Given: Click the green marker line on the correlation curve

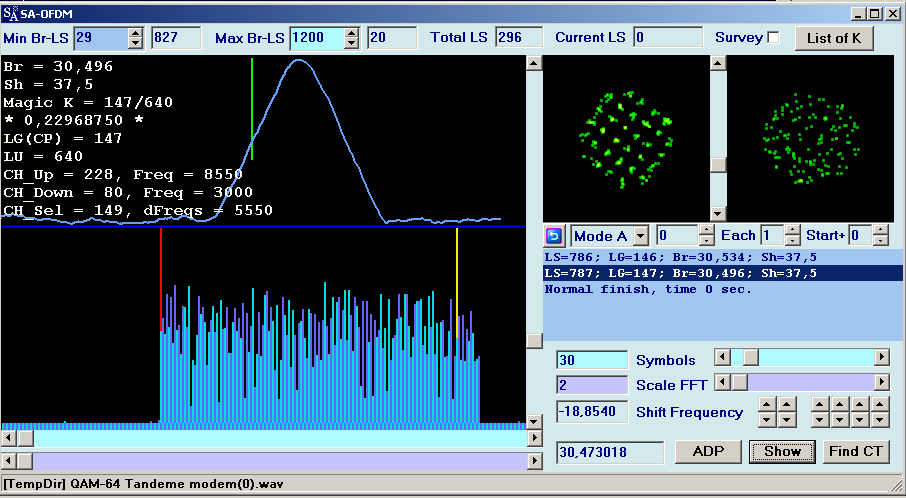Looking at the screenshot, I should [252, 109].
